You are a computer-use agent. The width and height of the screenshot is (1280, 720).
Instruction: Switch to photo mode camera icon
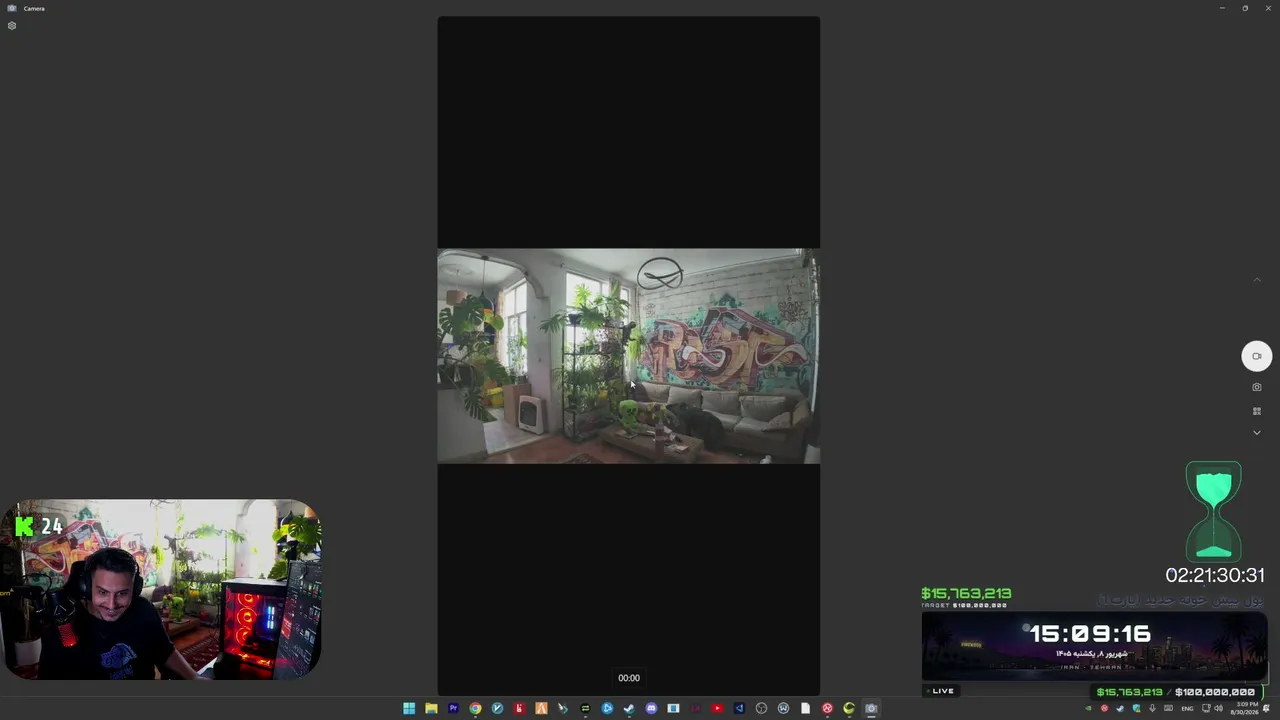pyautogui.click(x=1257, y=387)
